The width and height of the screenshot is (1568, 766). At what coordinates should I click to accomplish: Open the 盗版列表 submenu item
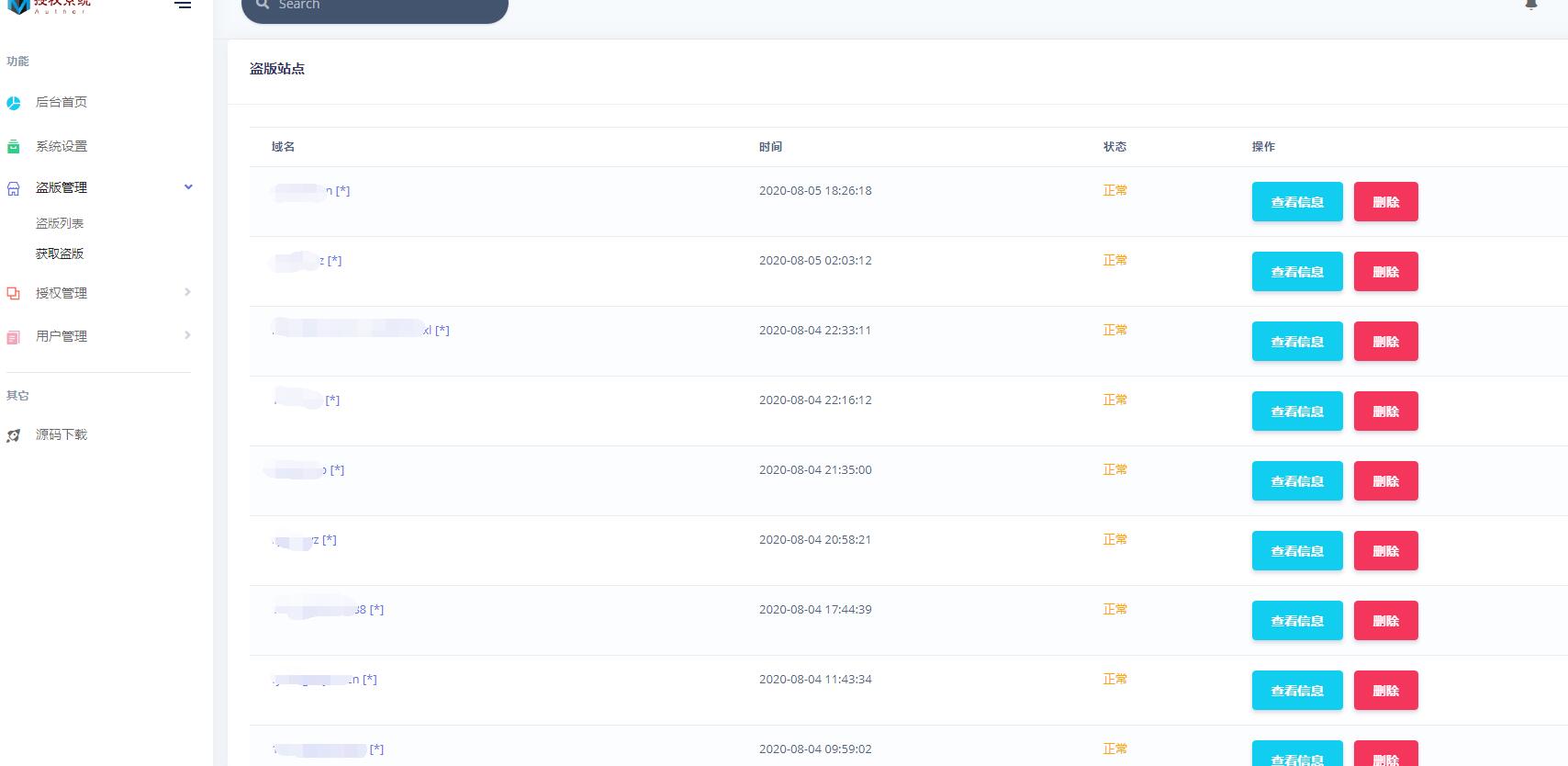click(60, 223)
